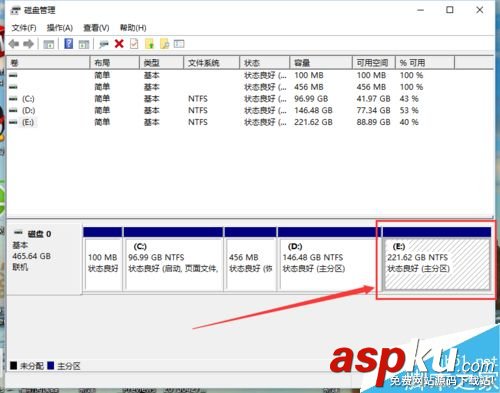Screen dimensions: 500x393
Task: Click the 磁盘 0 disk label panel
Action: 44,258
